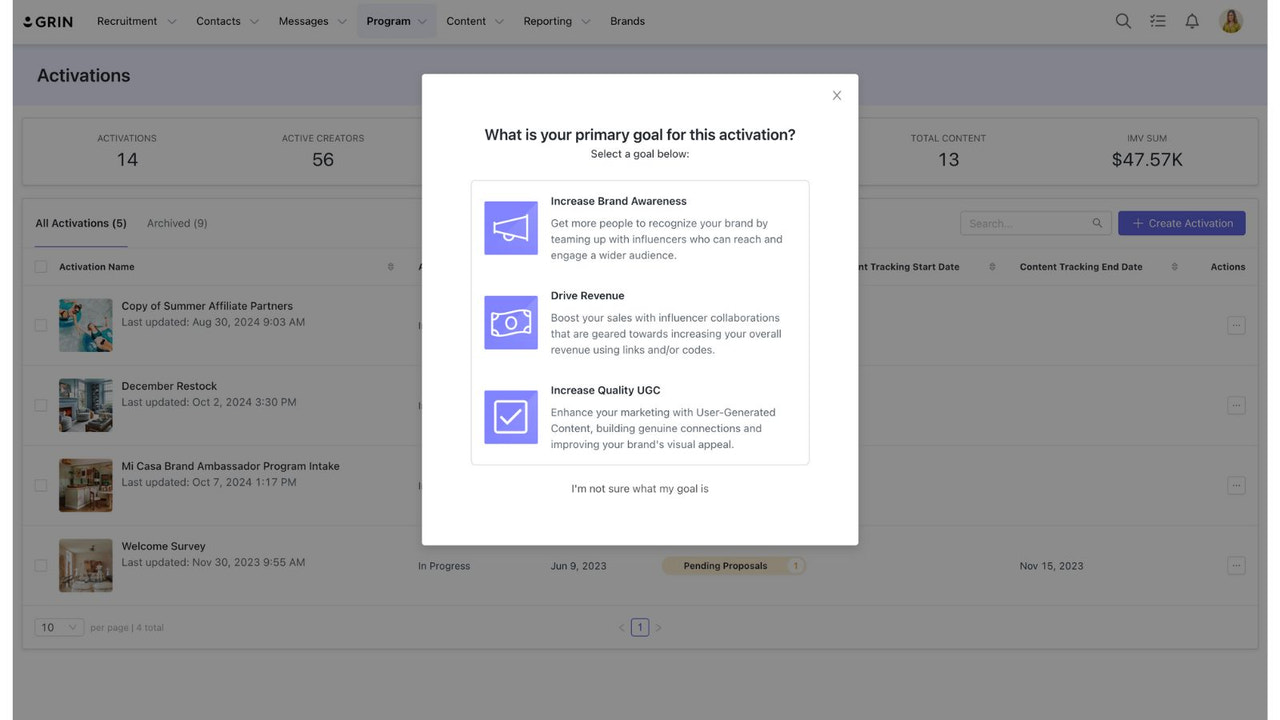Open the global search magnifier icon
Viewport: 1280px width, 720px height.
click(x=1122, y=20)
